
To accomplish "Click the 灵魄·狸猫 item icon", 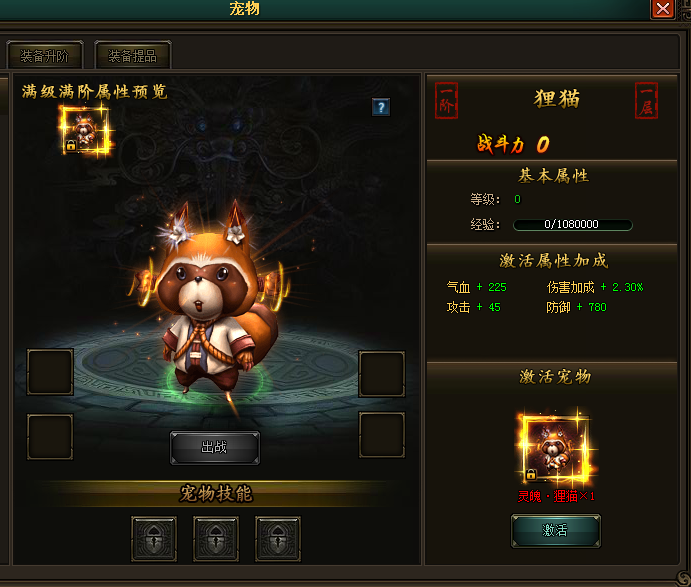I will (555, 448).
